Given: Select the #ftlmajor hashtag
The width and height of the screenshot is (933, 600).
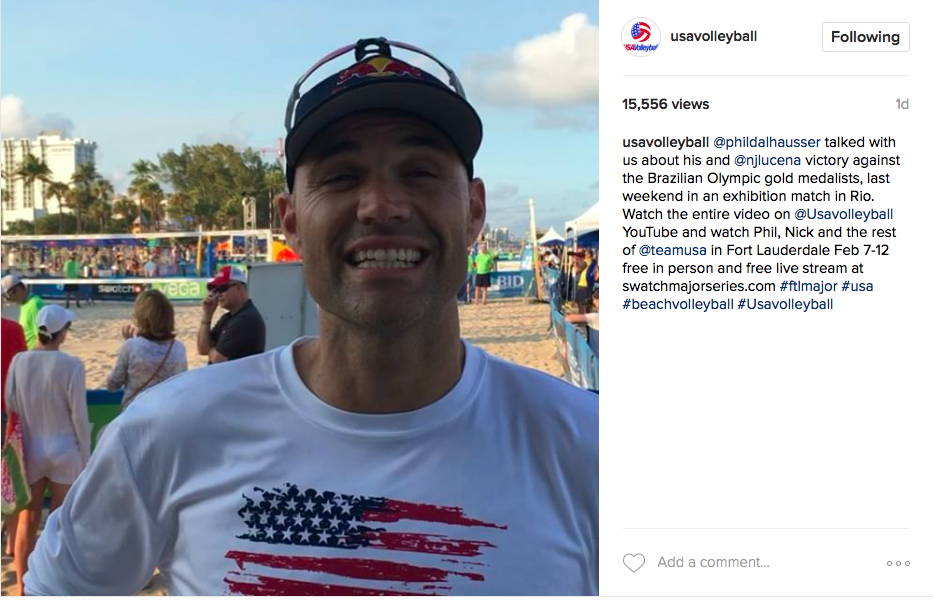Looking at the screenshot, I should click(808, 286).
